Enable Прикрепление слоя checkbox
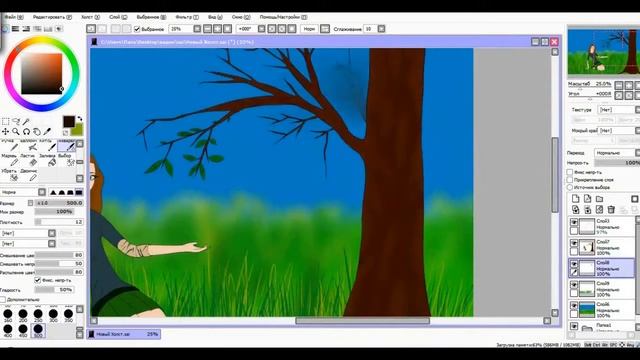Image resolution: width=640 pixels, height=360 pixels. [x=570, y=180]
